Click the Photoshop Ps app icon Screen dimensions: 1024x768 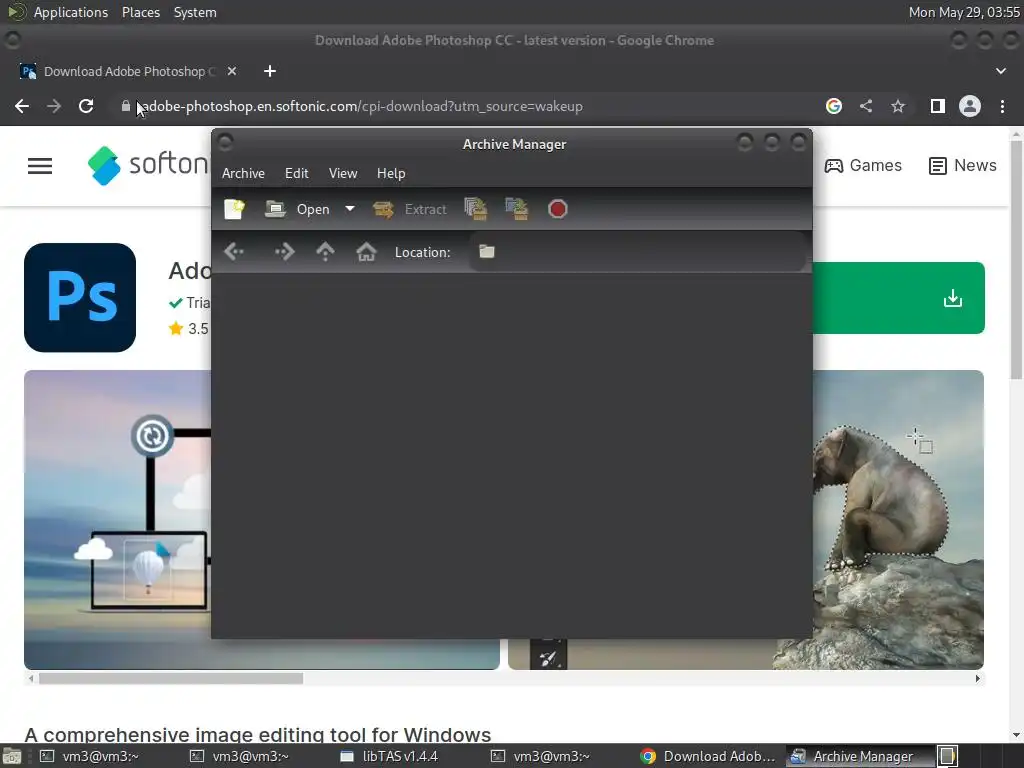click(x=80, y=298)
